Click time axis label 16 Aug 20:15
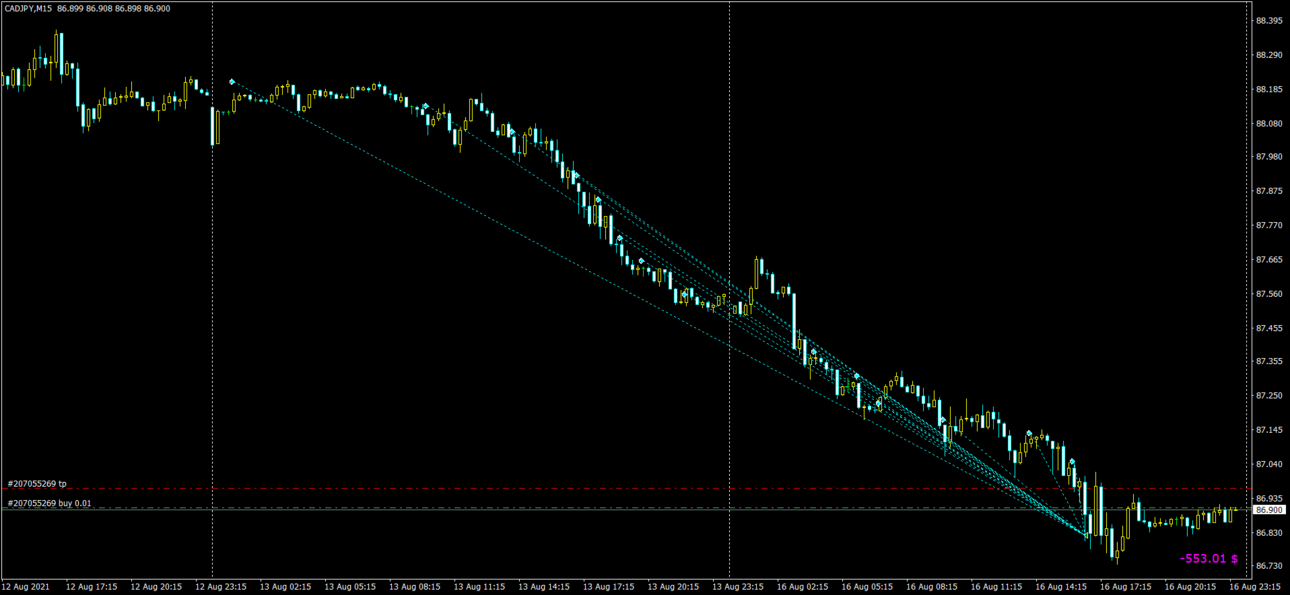Screen dimensions: 1290x595 pos(1190,586)
